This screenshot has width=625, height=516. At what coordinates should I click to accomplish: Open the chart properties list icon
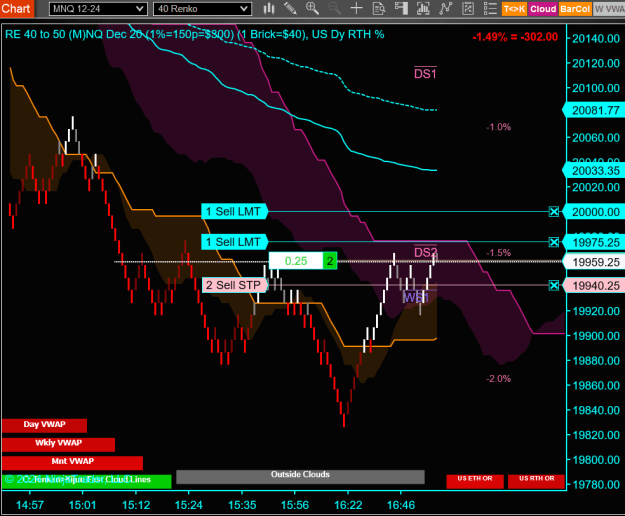pos(490,8)
